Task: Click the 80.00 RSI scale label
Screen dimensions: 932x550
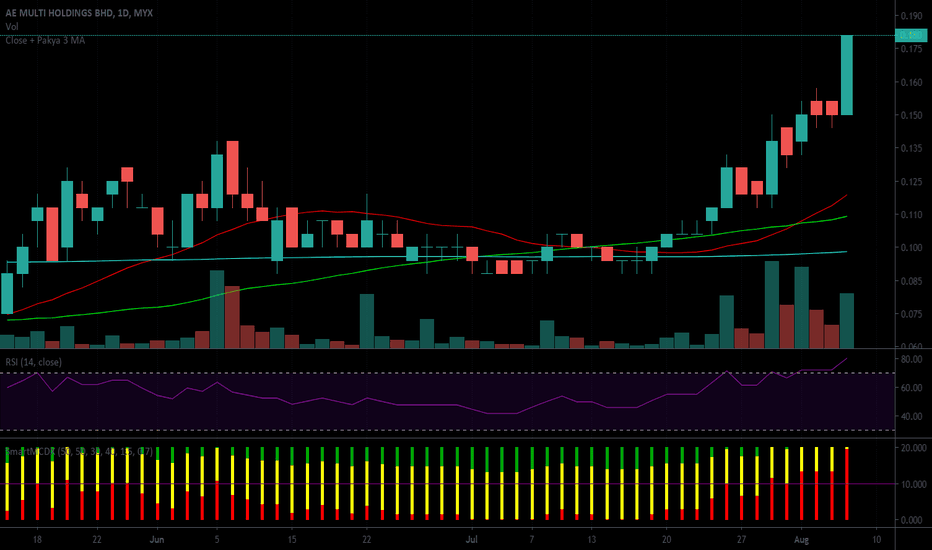Action: 912,360
